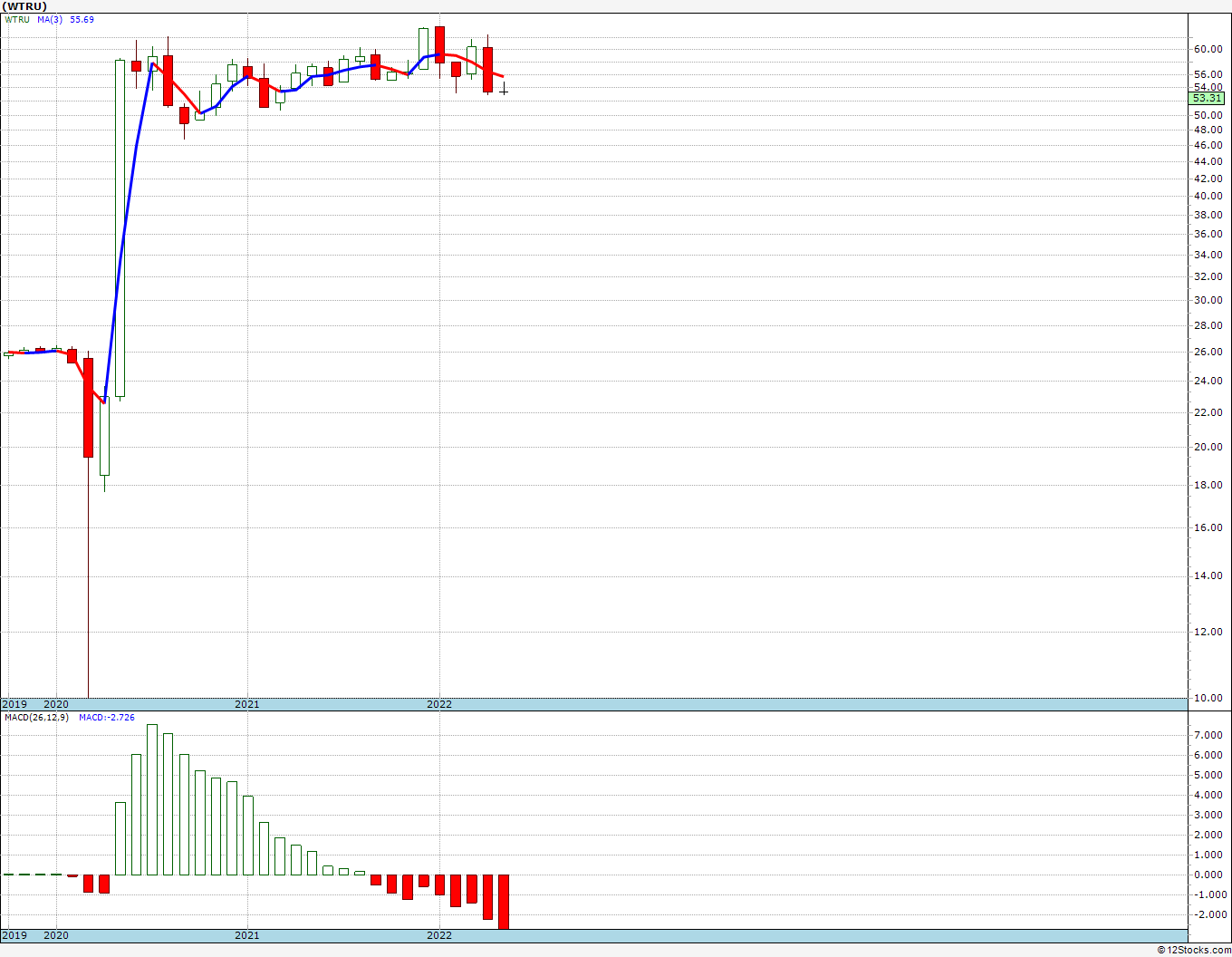1232x957 pixels.
Task: Select the 2.000 MACD axis label
Action: pyautogui.click(x=1208, y=835)
